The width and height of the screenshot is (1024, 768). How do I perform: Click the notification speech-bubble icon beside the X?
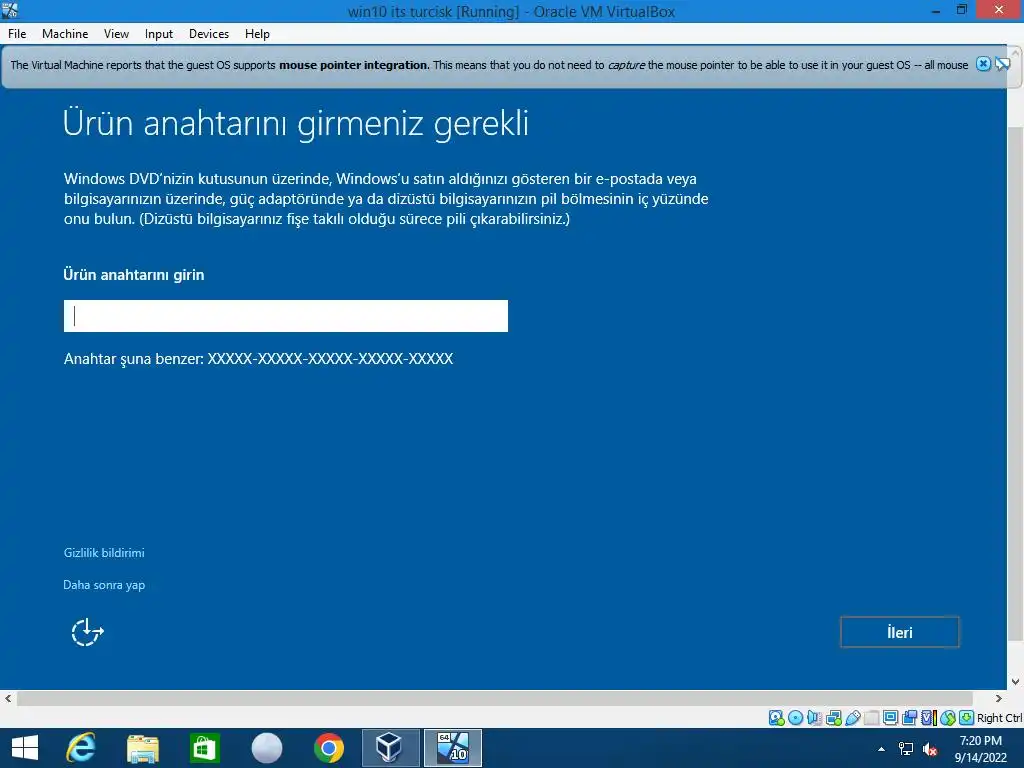(x=1002, y=64)
